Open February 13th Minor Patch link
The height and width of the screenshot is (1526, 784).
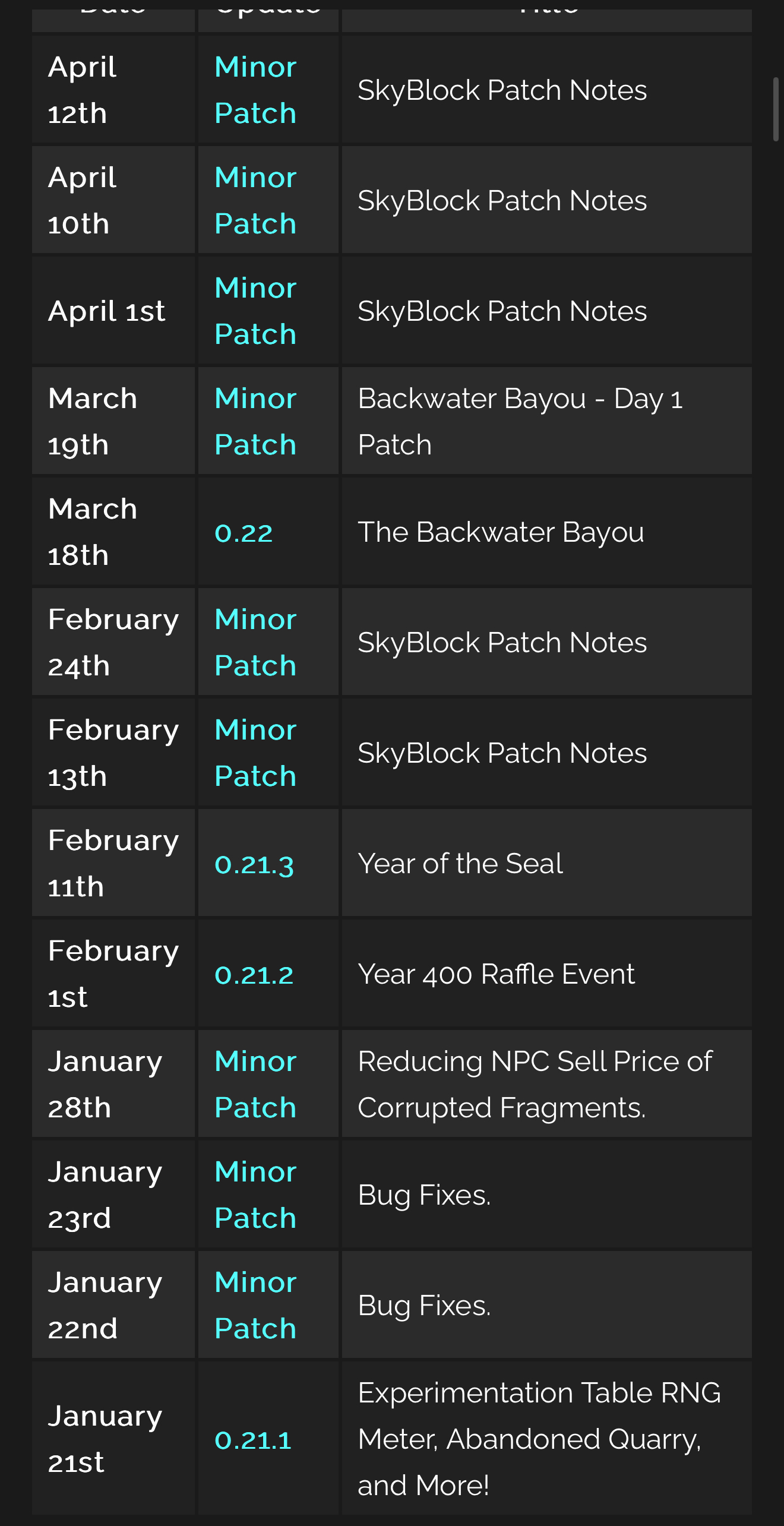[x=255, y=753]
